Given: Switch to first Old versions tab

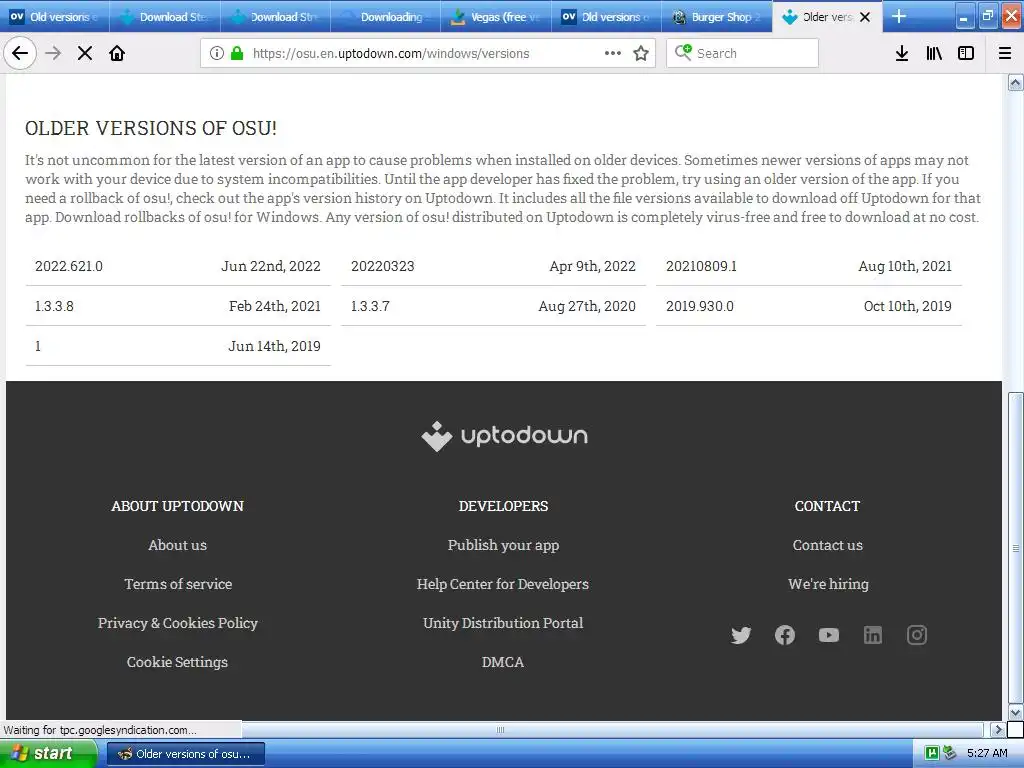Looking at the screenshot, I should coord(55,17).
